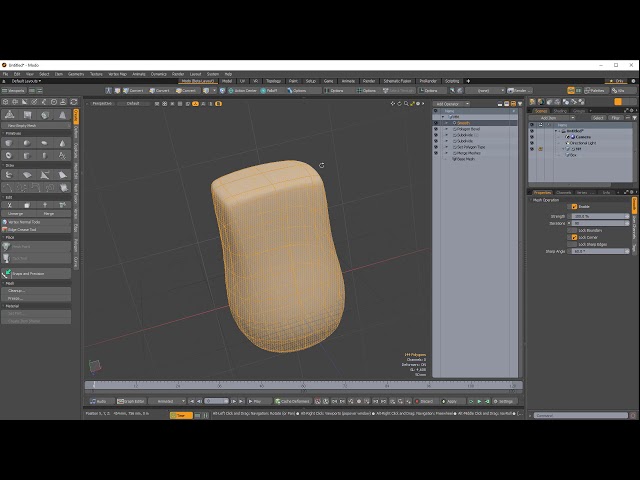Open the Perspective view type dropdown

[102, 104]
